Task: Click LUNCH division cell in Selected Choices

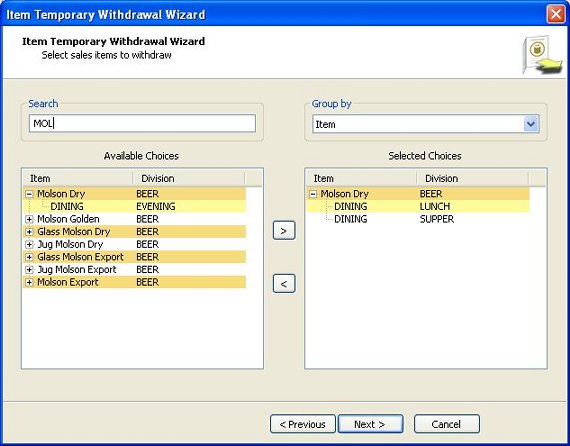Action: tap(435, 206)
